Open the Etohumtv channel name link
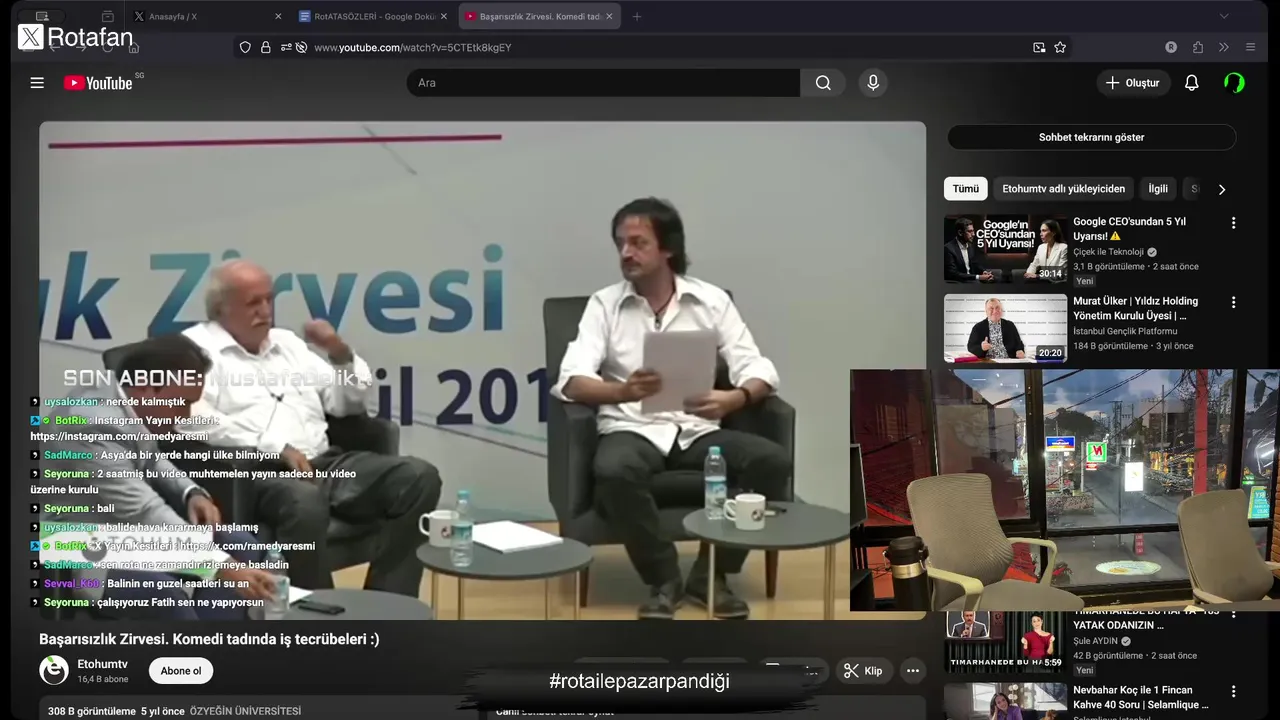 (102, 664)
